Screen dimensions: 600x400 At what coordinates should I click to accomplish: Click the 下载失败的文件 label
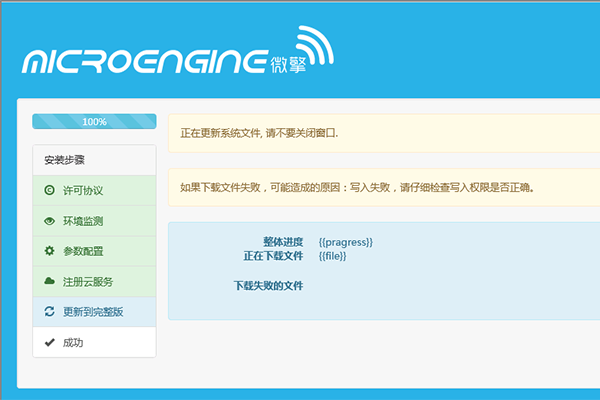[x=268, y=286]
